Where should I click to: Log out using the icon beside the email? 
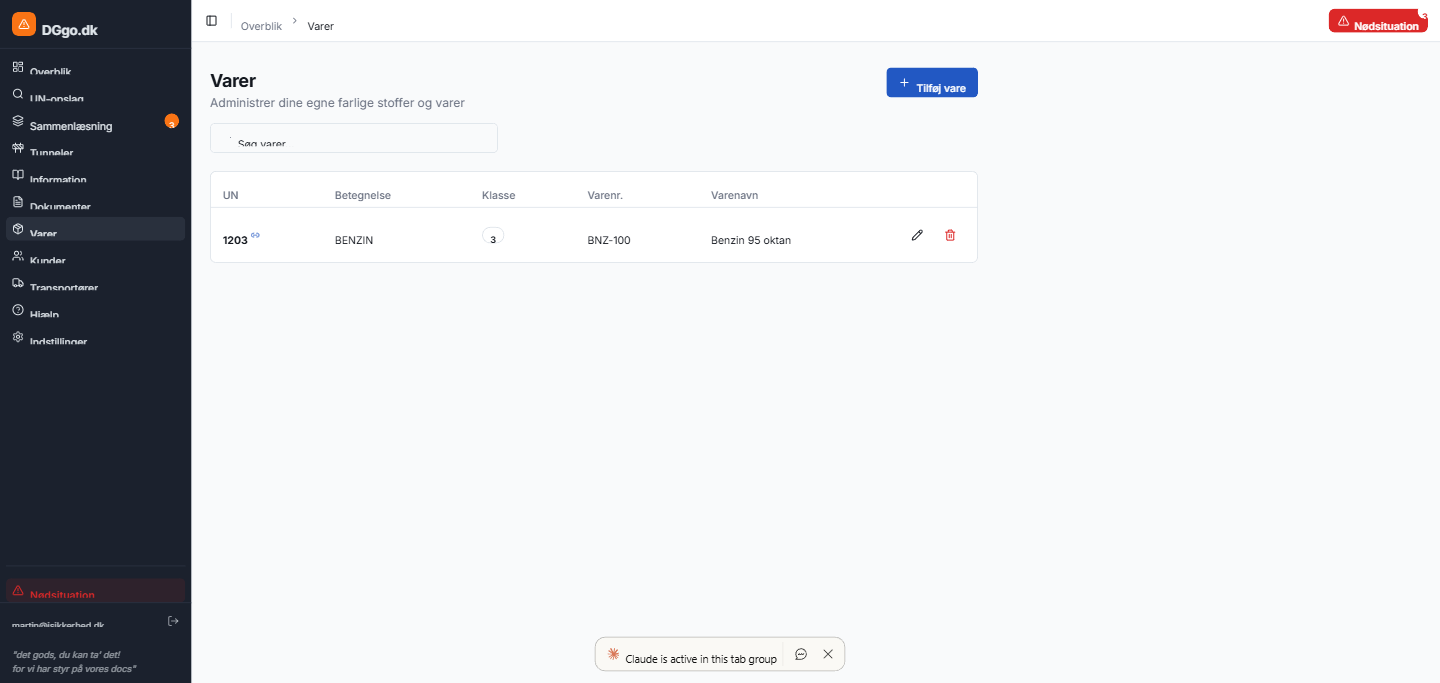(173, 621)
